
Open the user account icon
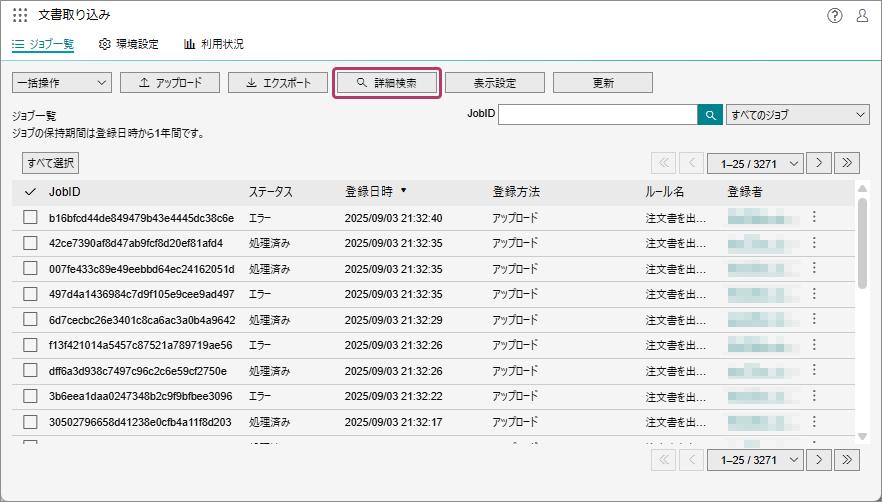(x=862, y=16)
